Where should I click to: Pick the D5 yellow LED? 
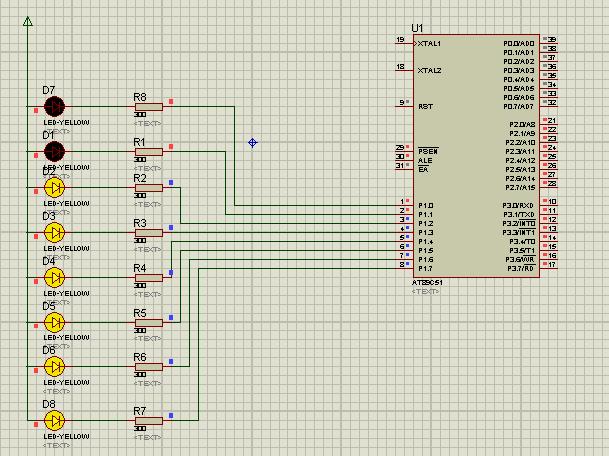point(54,322)
